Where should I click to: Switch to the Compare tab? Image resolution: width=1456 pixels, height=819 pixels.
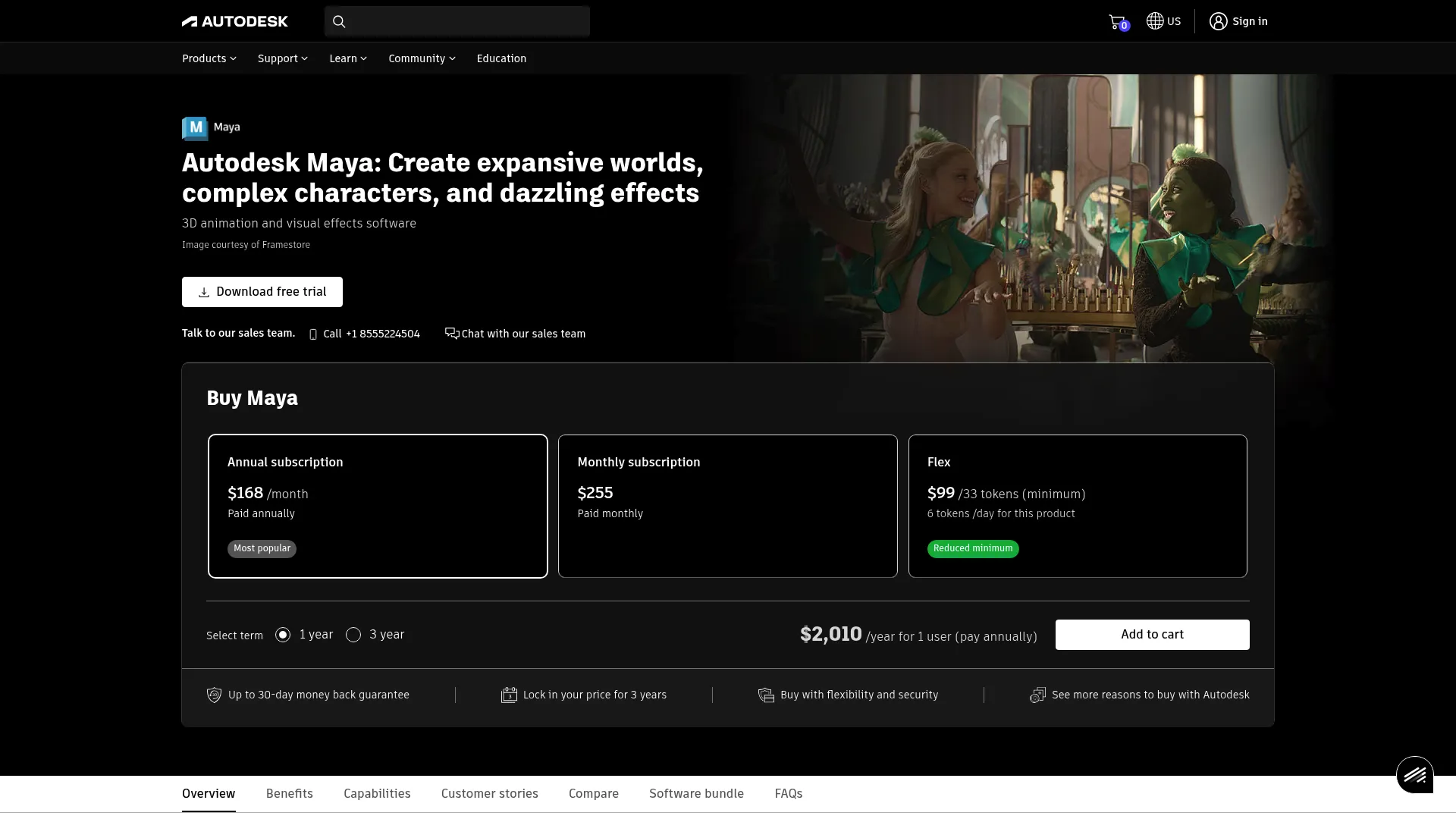coord(594,793)
